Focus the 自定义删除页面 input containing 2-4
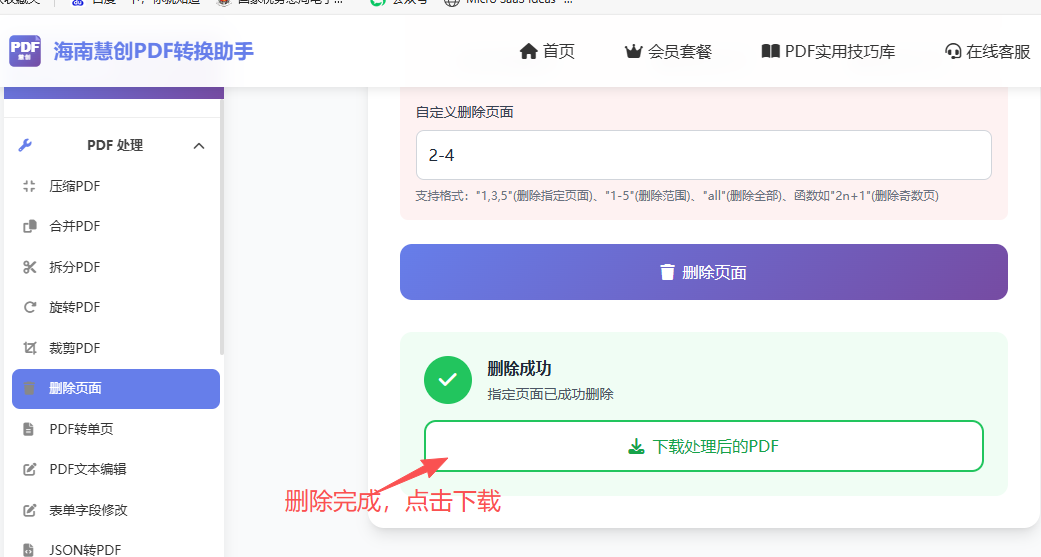This screenshot has height=557, width=1041. click(x=704, y=155)
